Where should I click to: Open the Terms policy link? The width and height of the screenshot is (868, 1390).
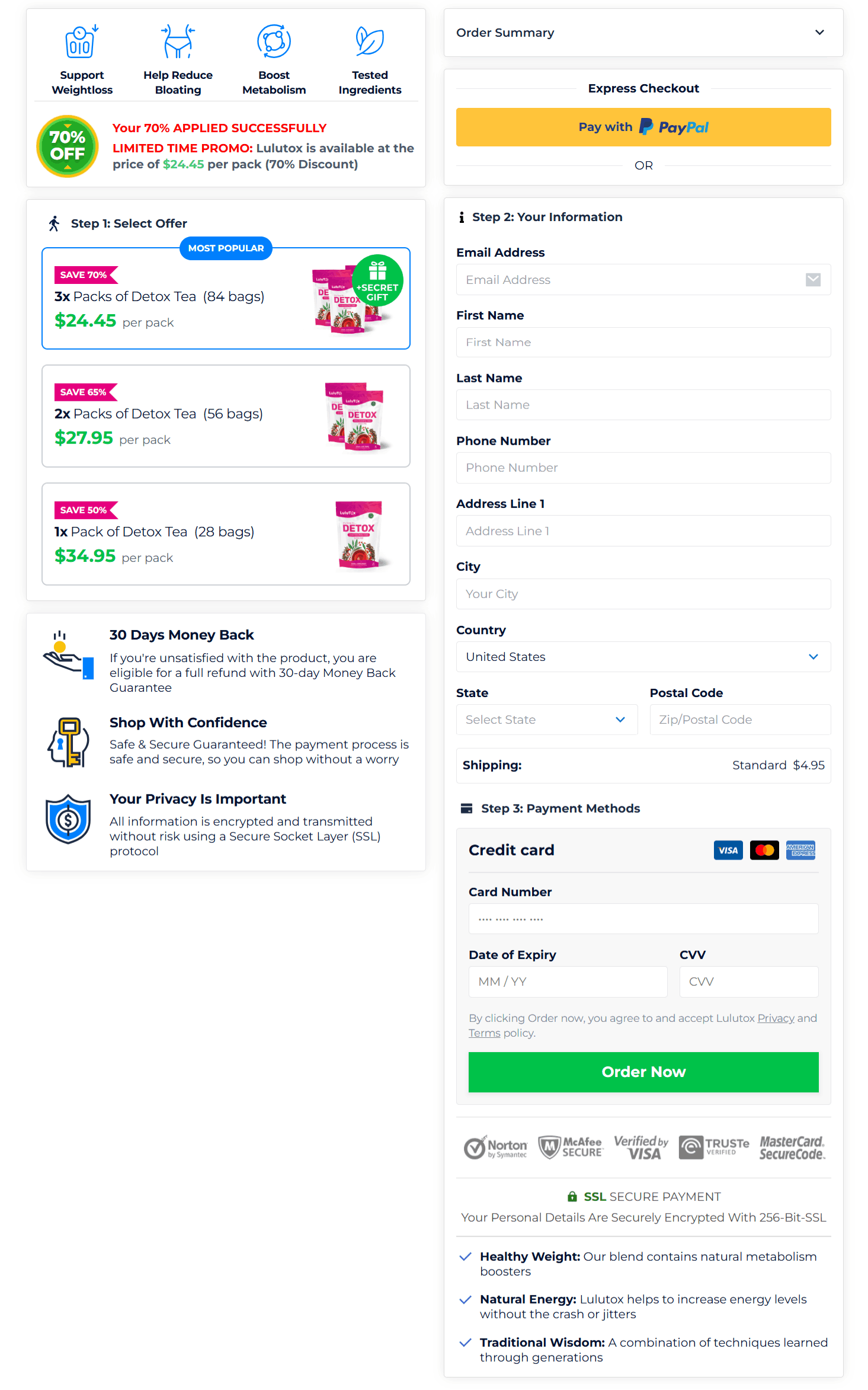click(484, 1033)
